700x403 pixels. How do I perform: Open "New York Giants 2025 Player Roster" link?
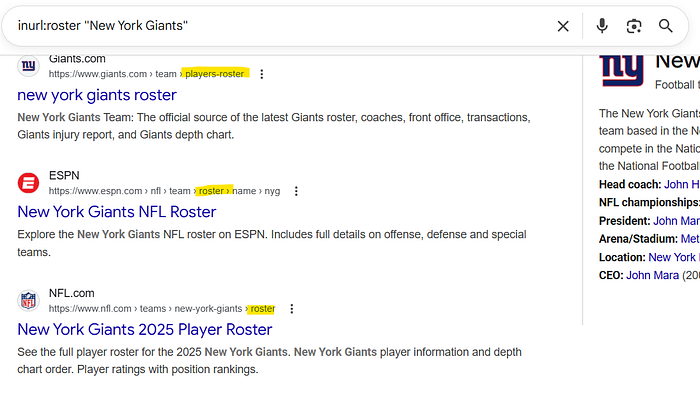(x=145, y=329)
